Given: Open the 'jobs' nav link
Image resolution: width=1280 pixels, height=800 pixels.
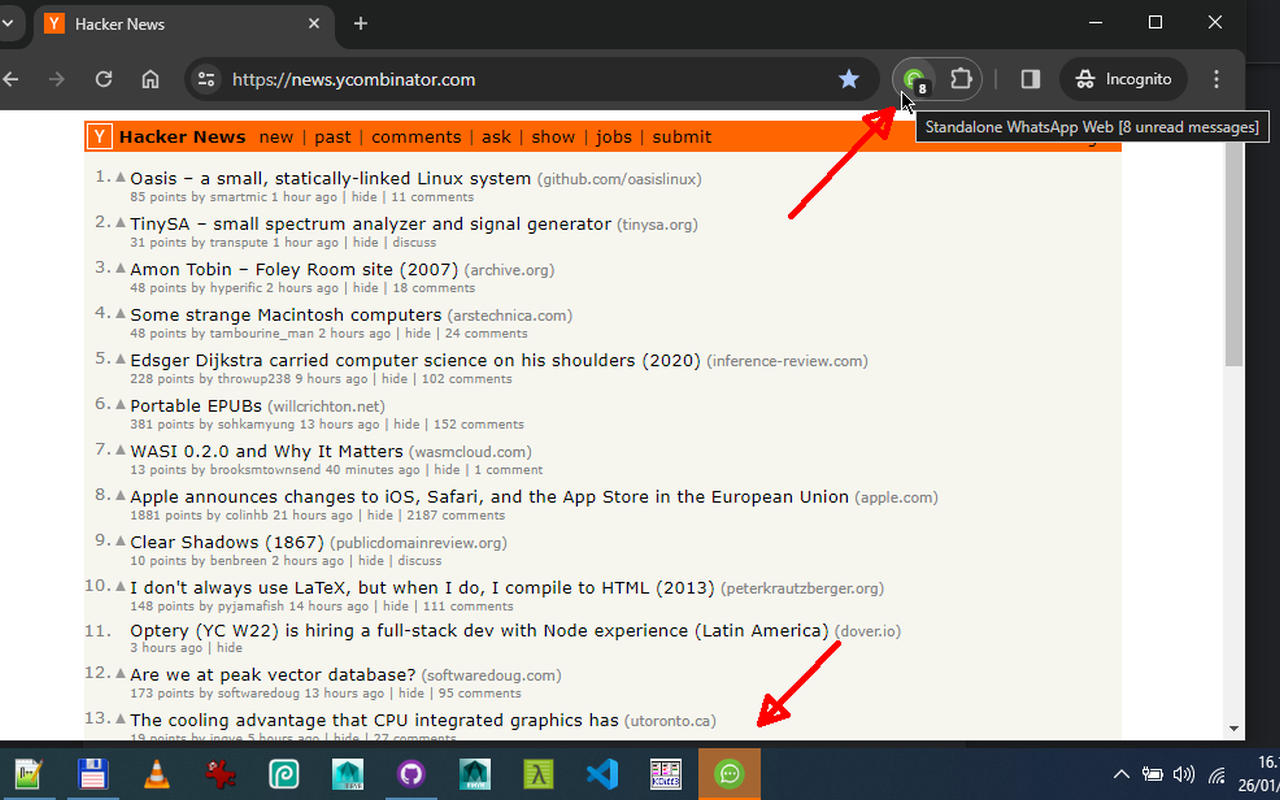Looking at the screenshot, I should tap(614, 137).
